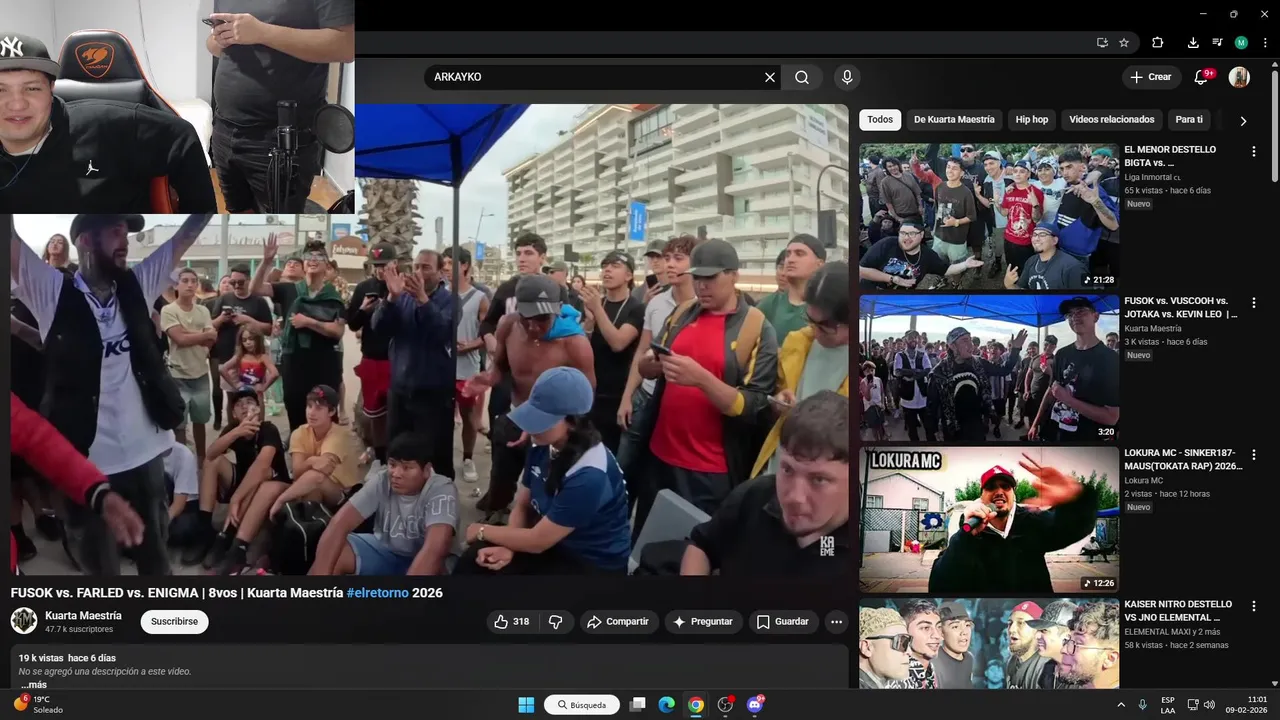Image resolution: width=1280 pixels, height=720 pixels.
Task: Bookmark this page with star icon
Action: pos(1124,43)
